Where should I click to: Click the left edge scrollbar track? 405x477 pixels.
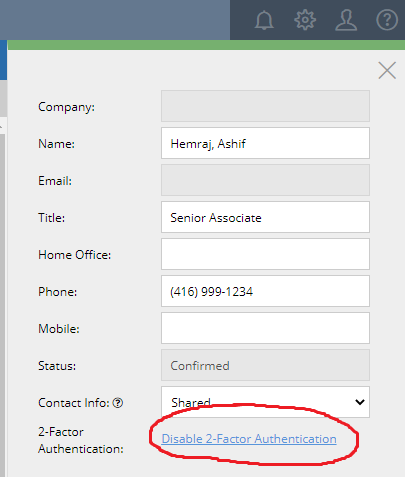[x=2, y=305]
